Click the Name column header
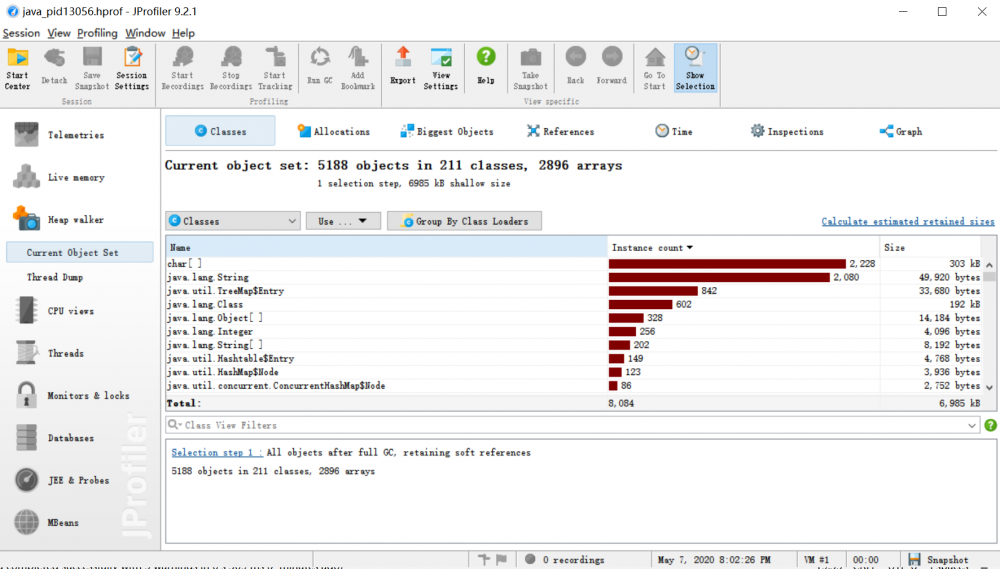This screenshot has width=1000, height=569. click(x=386, y=248)
